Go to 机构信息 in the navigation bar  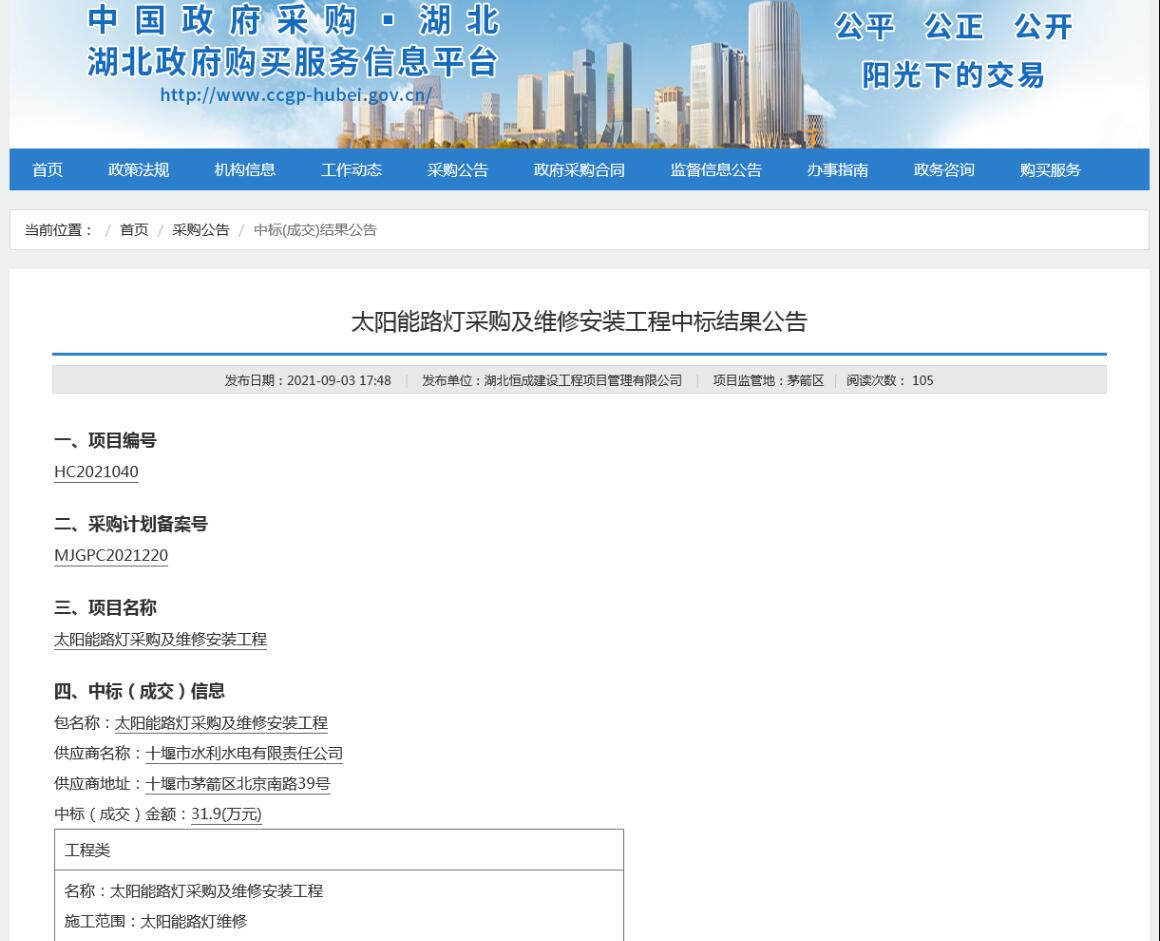(245, 170)
